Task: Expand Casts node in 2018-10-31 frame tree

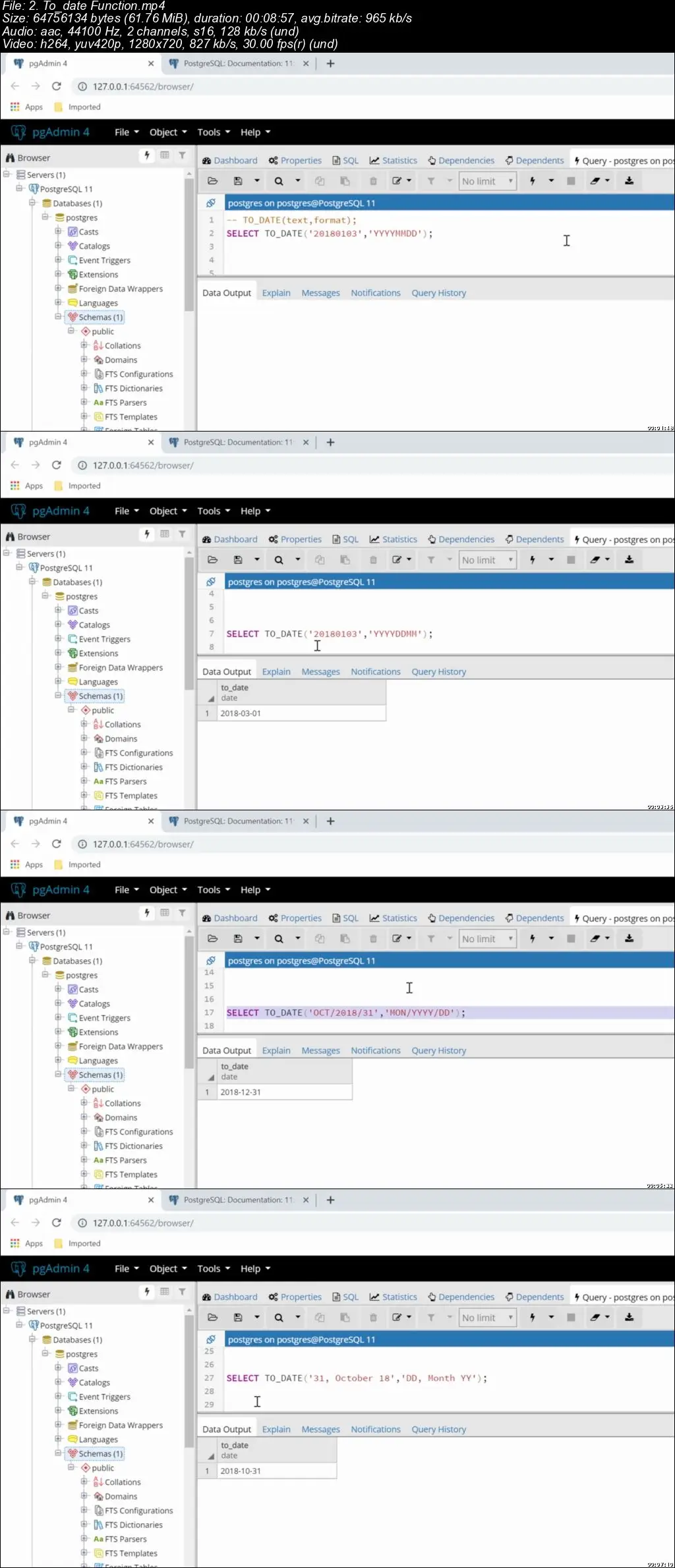Action: point(58,1368)
